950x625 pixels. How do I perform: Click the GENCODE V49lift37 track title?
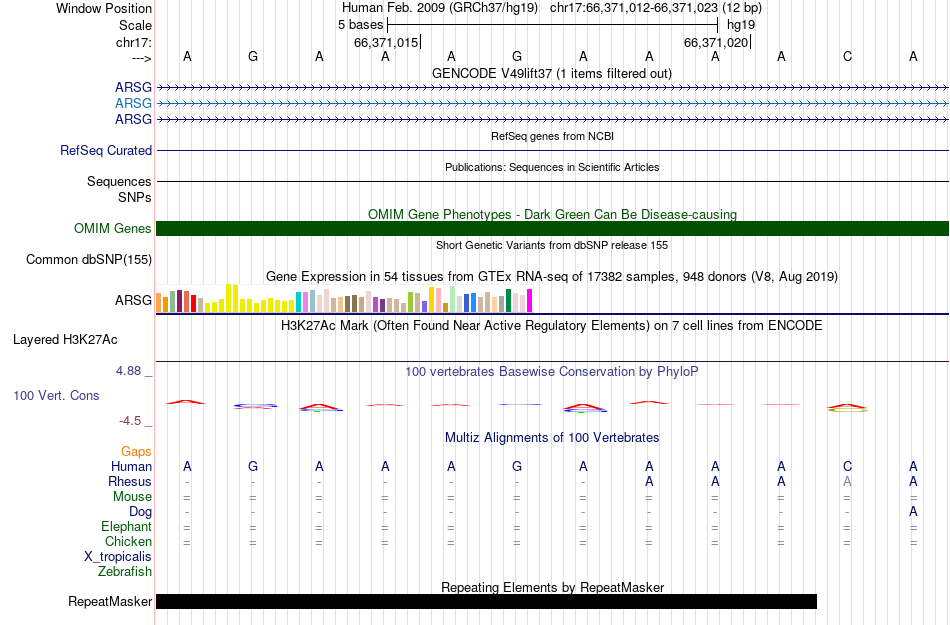pyautogui.click(x=552, y=73)
